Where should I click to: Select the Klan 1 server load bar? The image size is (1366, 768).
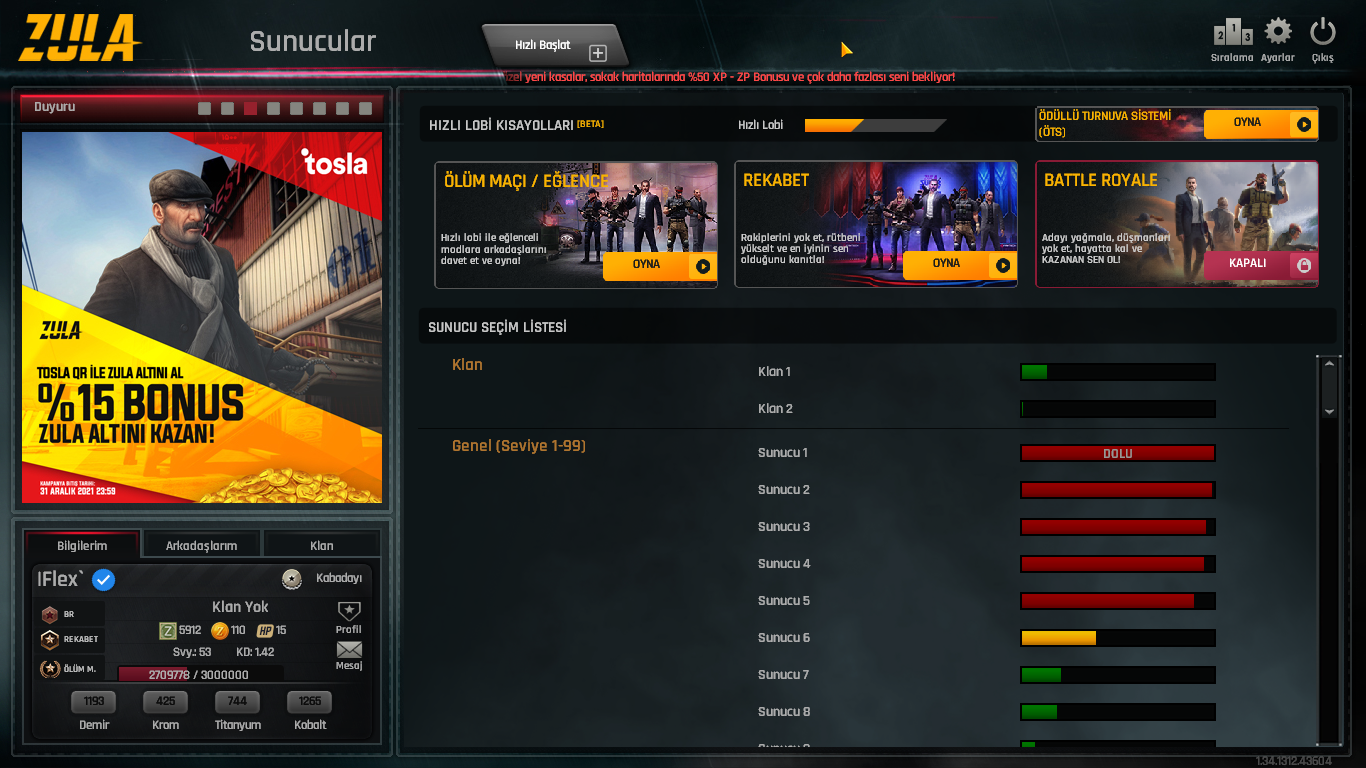coord(1118,372)
